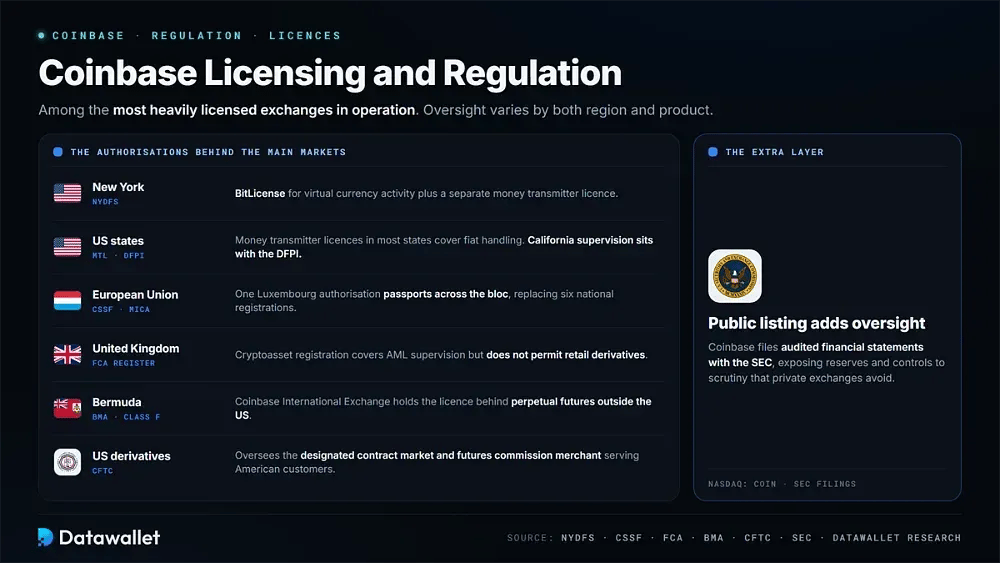Click the blue dot before The Authorisations heading
Viewport: 1000px width, 563px height.
click(58, 152)
